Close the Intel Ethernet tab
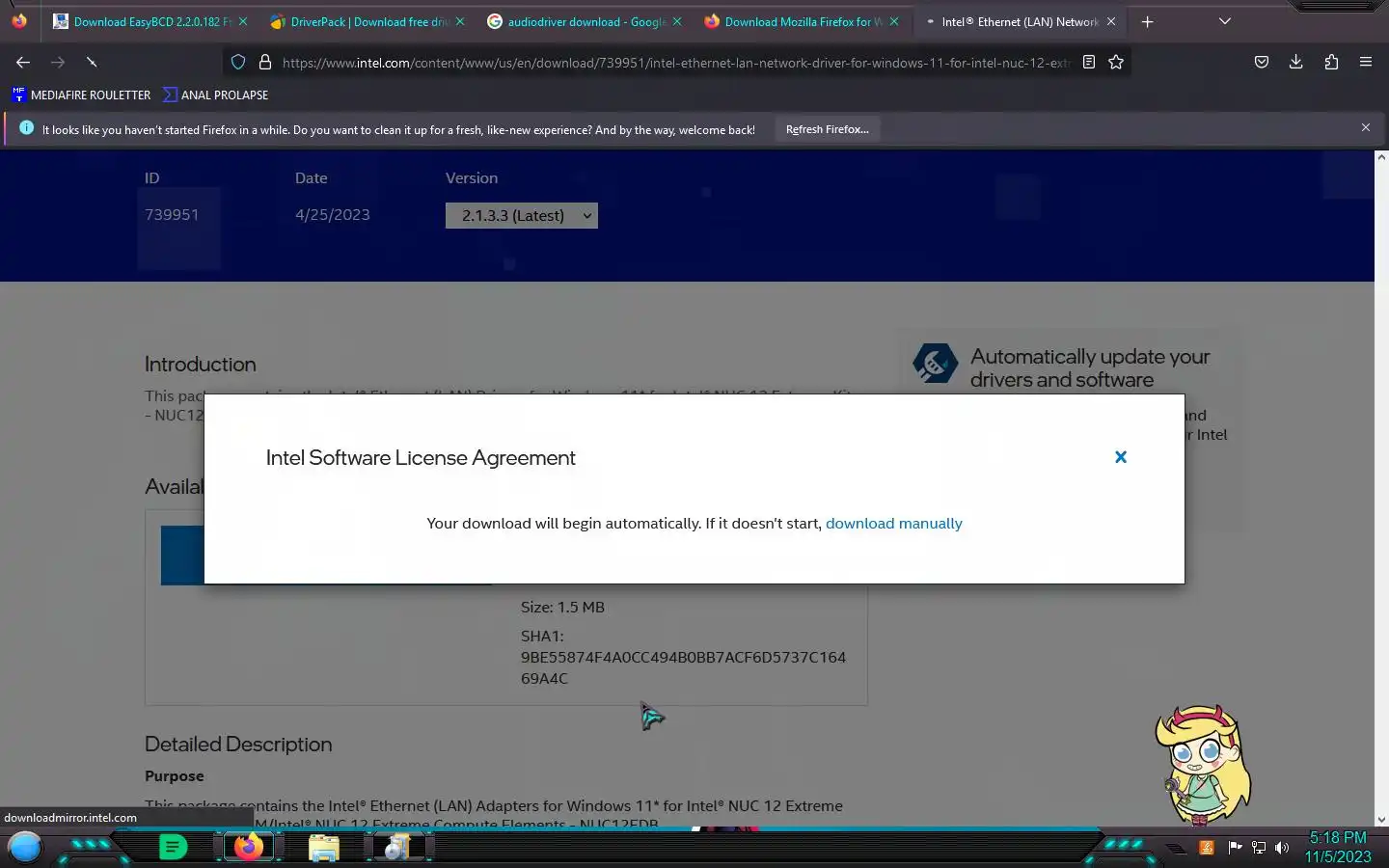1389x868 pixels. 1111,21
